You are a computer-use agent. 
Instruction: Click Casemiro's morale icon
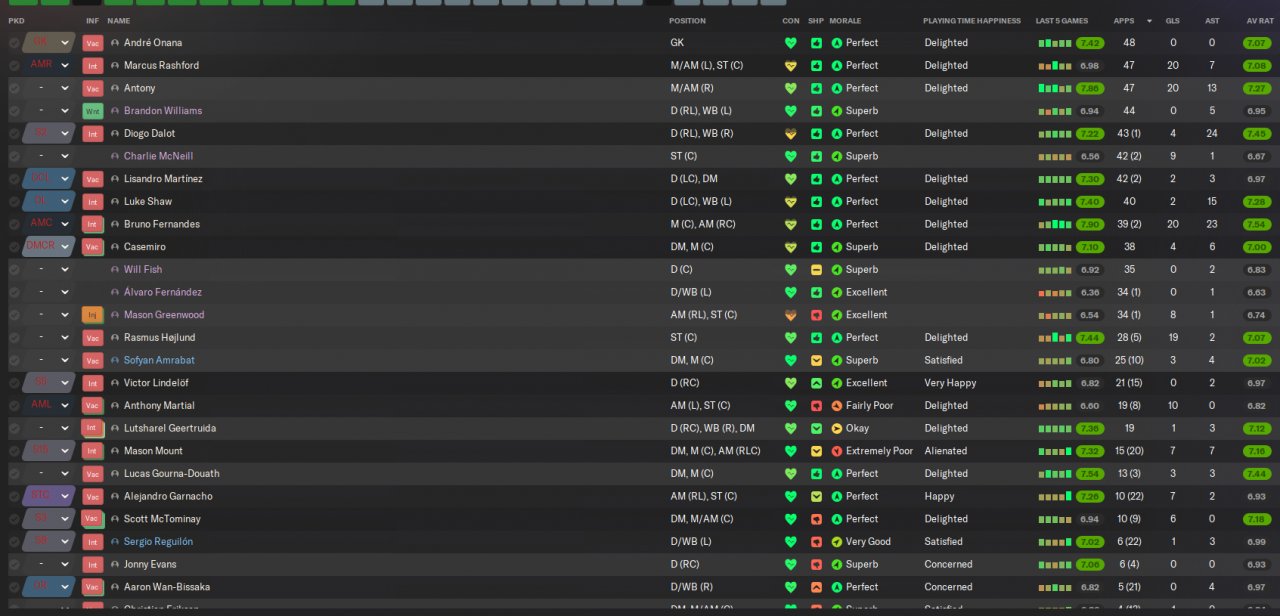pyautogui.click(x=837, y=247)
